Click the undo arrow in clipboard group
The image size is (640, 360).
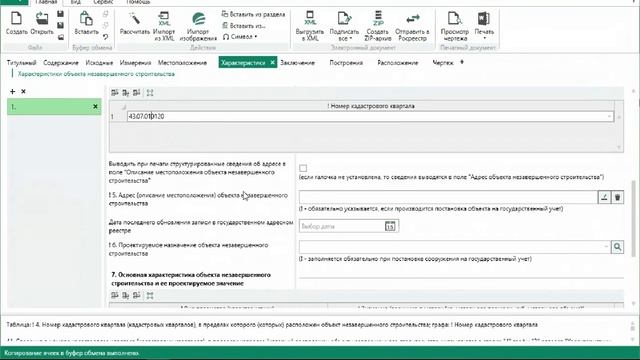click(x=105, y=37)
